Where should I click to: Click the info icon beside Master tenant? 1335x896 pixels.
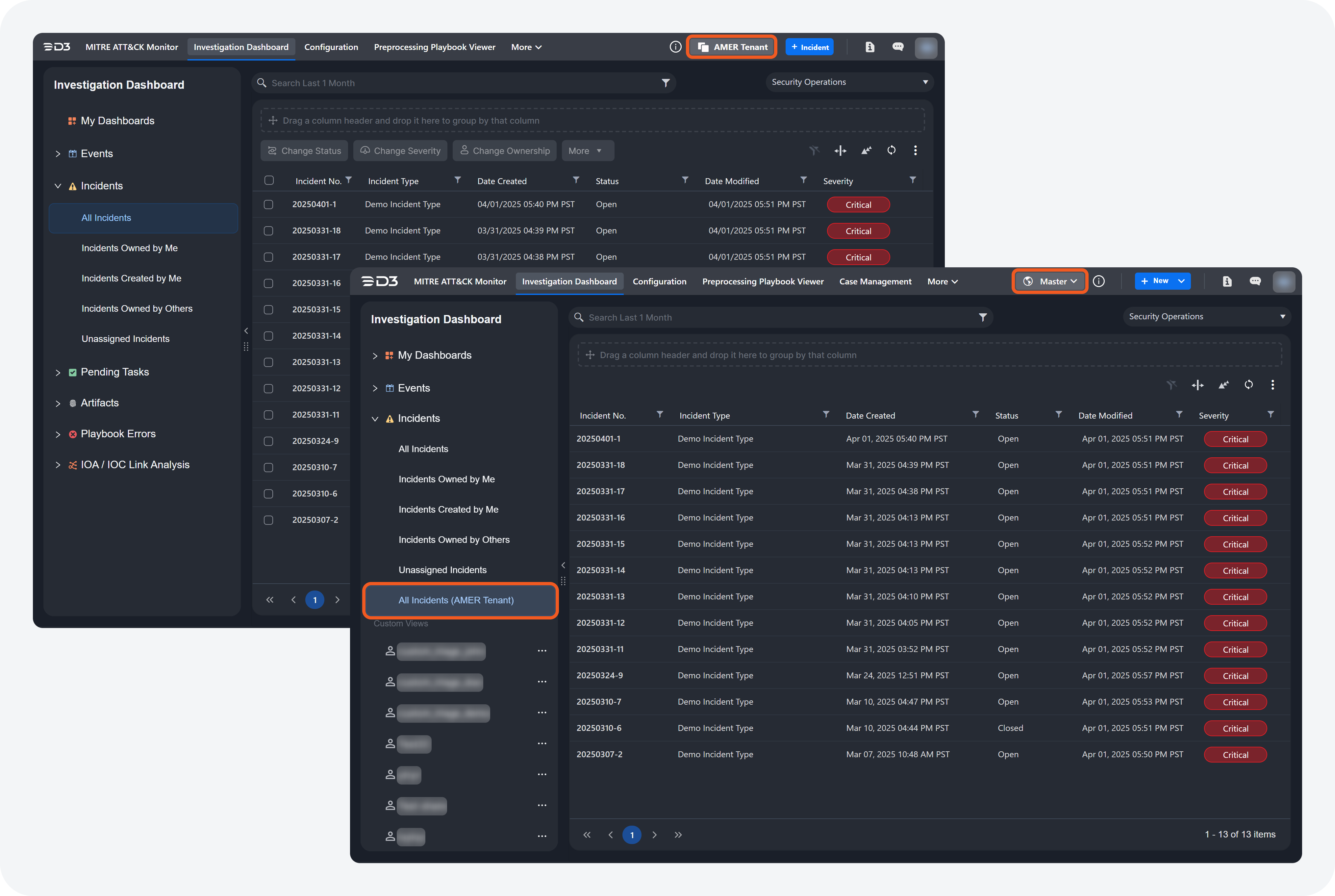pos(1098,281)
